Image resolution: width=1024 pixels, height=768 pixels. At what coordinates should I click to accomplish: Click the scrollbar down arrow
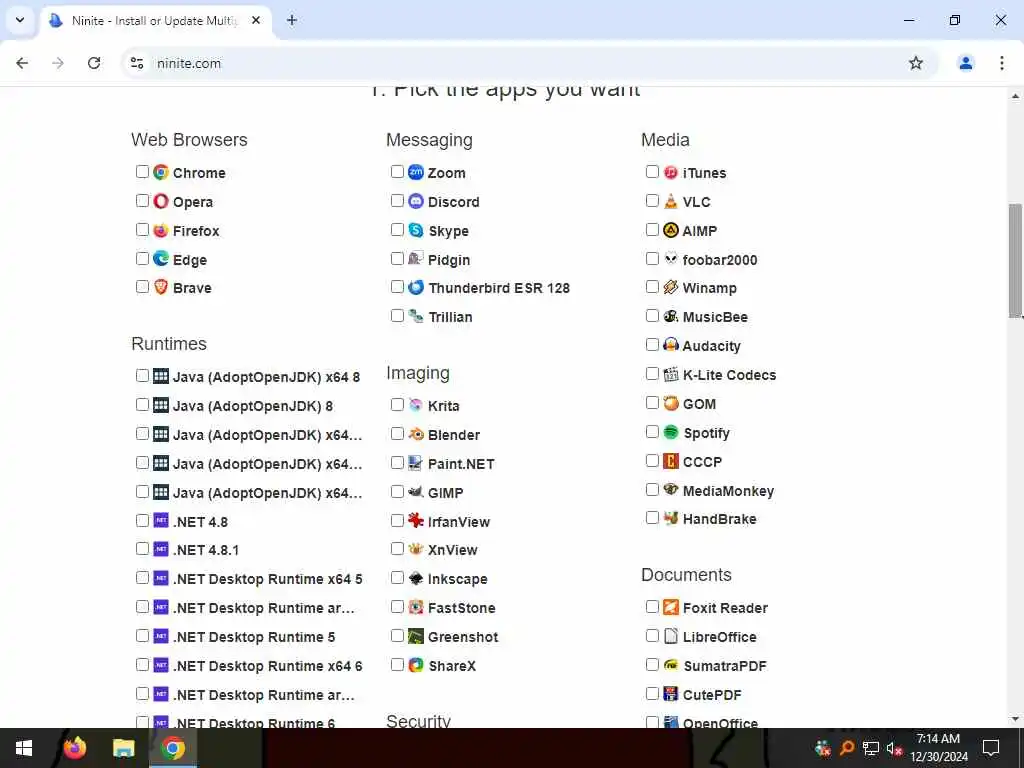click(1015, 719)
